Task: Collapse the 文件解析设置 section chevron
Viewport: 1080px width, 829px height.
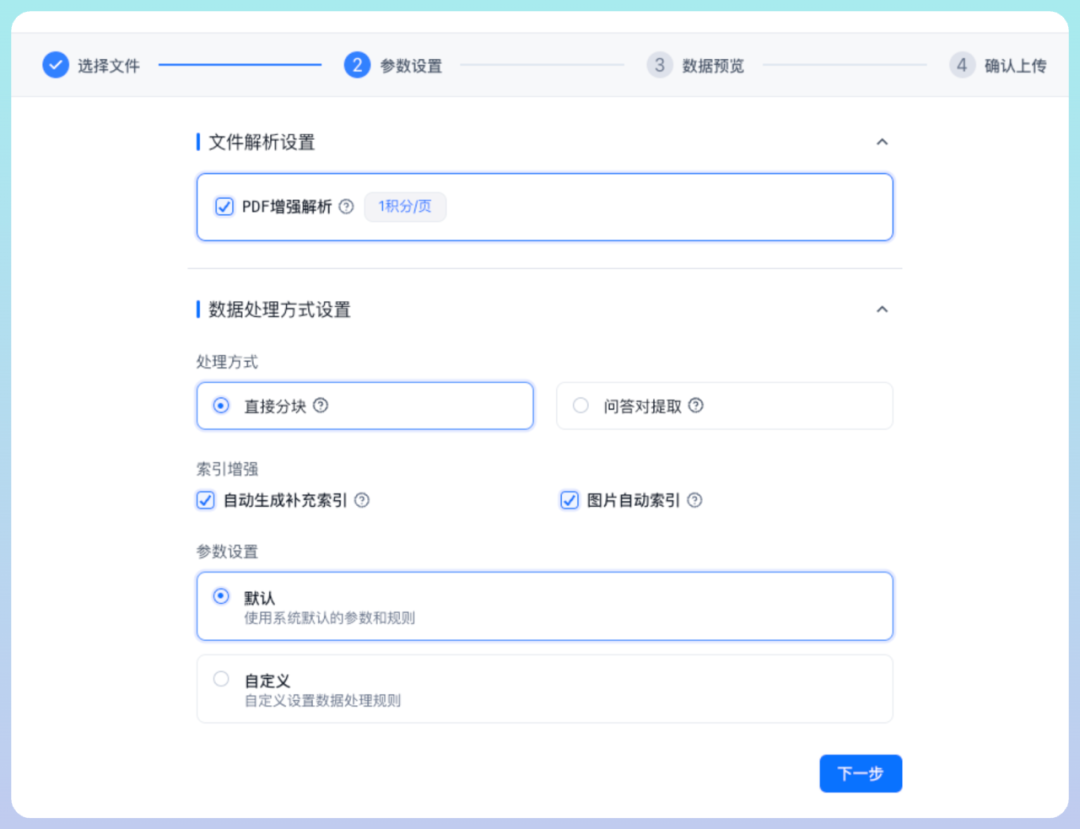Action: pyautogui.click(x=882, y=142)
